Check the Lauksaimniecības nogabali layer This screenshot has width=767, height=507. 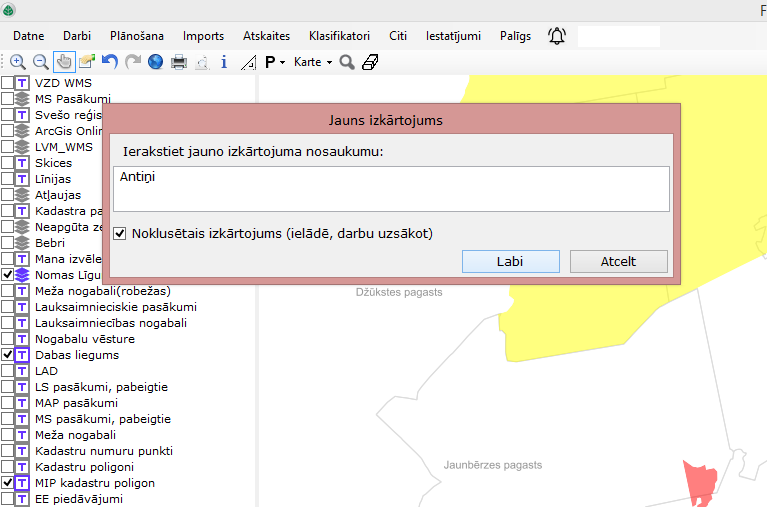pyautogui.click(x=7, y=323)
